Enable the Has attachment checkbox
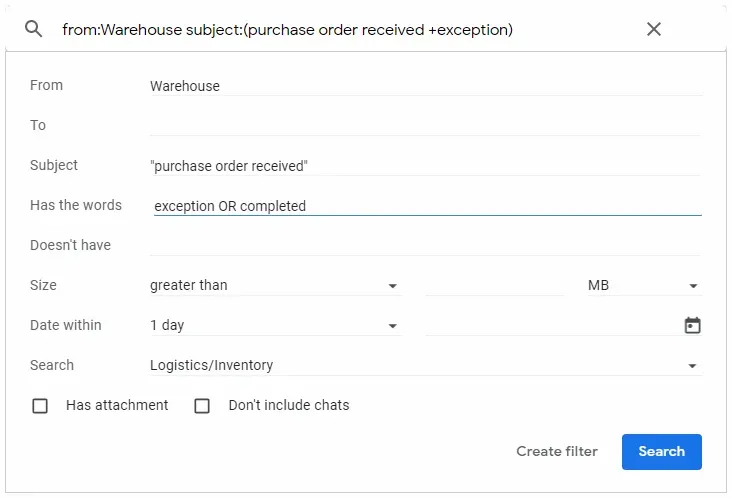Image resolution: width=732 pixels, height=498 pixels. coord(40,406)
